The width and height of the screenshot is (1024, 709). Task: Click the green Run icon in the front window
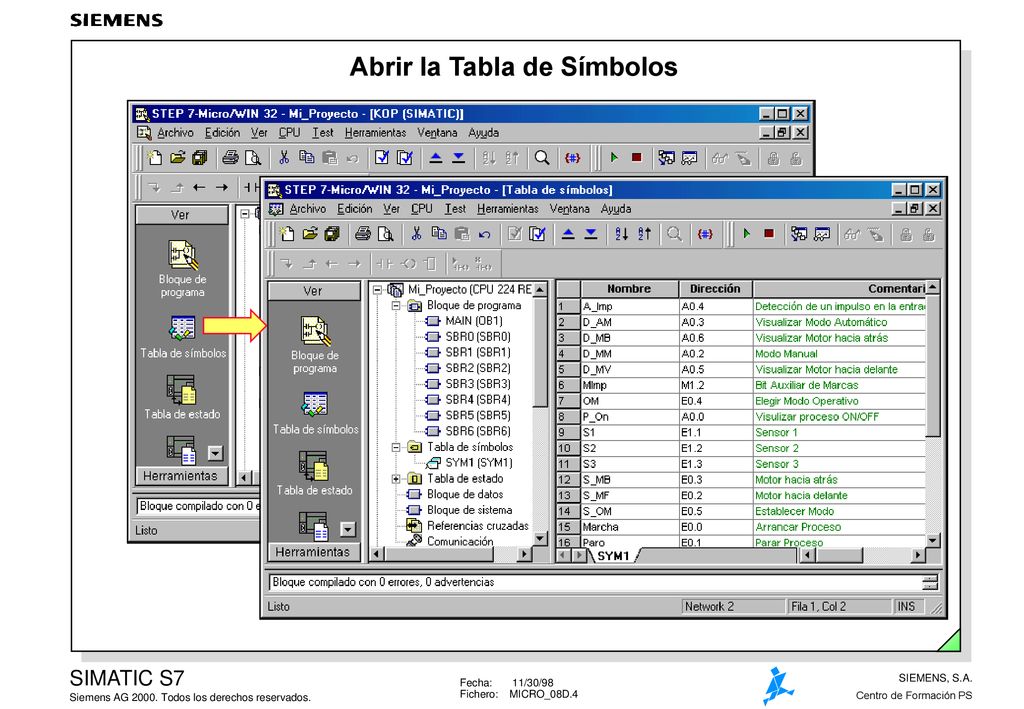[746, 234]
